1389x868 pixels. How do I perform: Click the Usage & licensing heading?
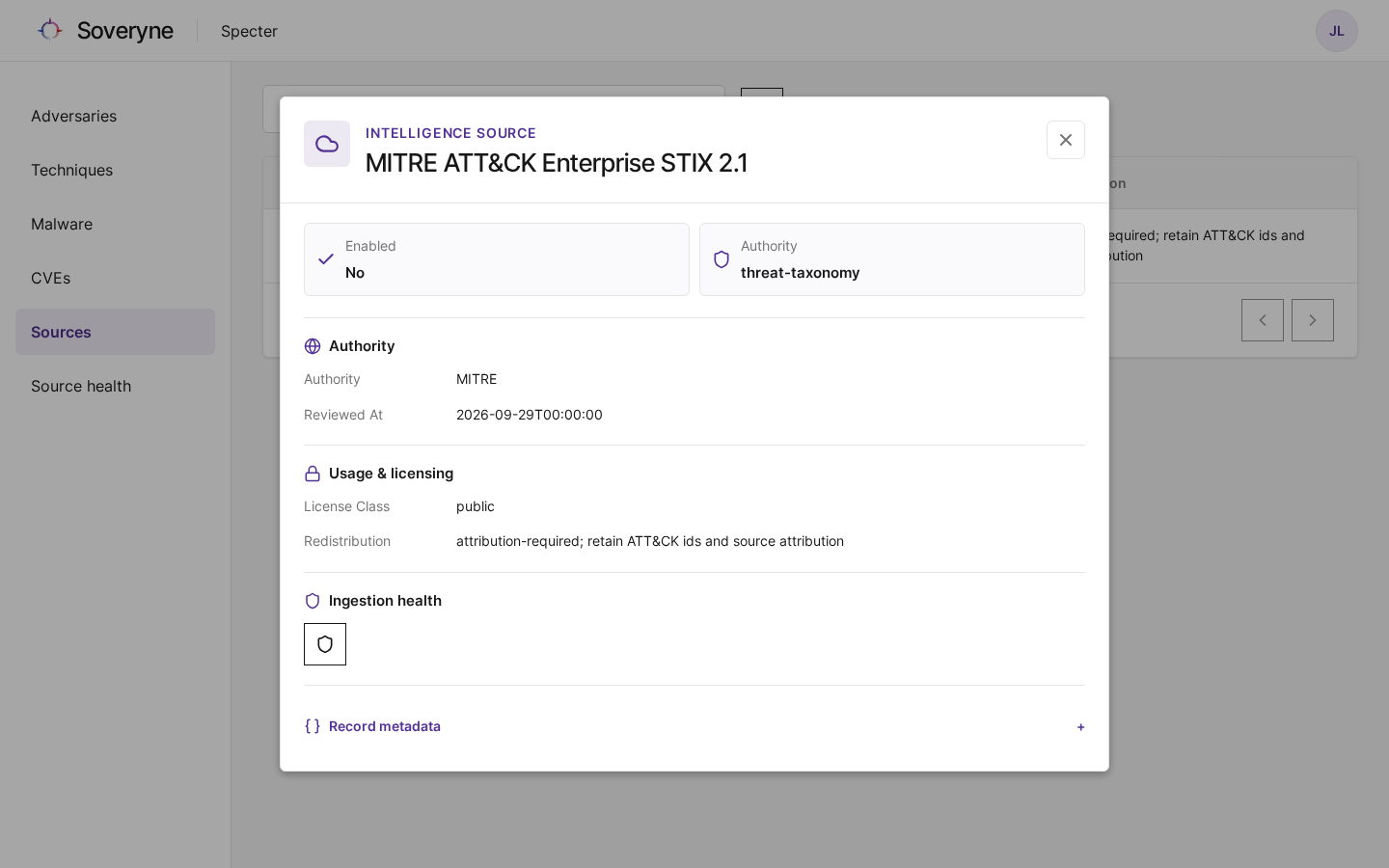point(391,474)
